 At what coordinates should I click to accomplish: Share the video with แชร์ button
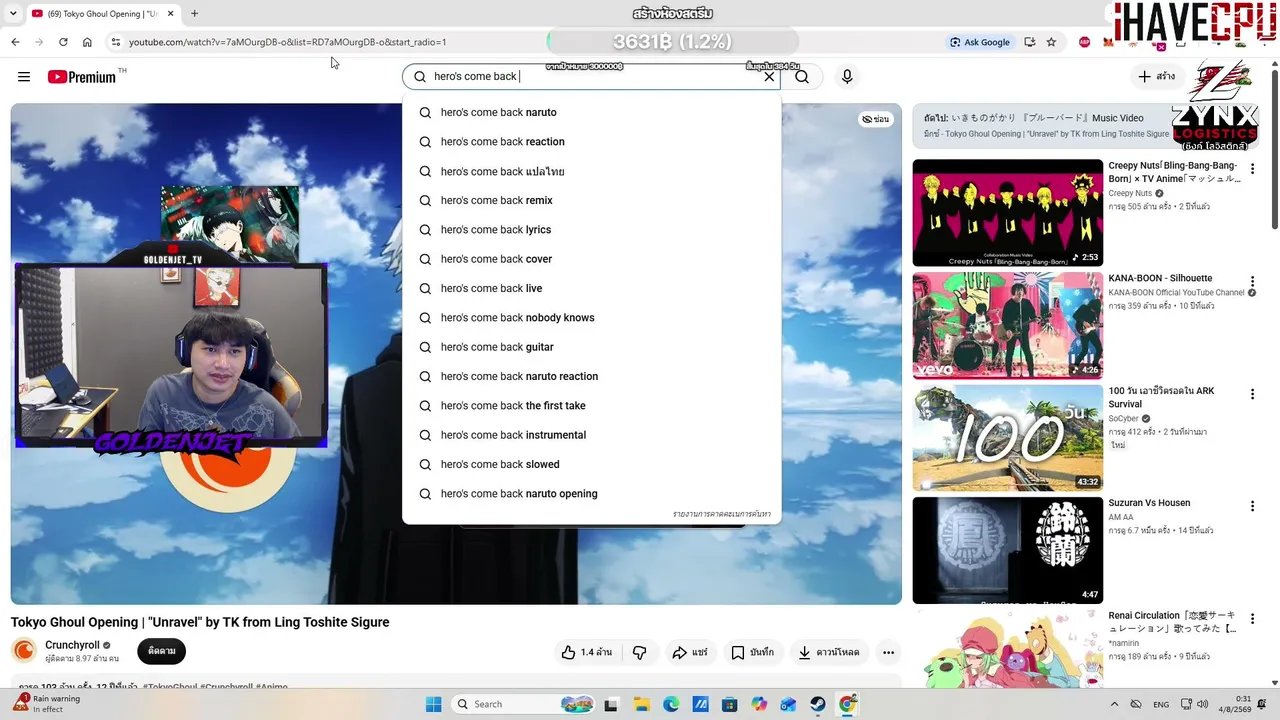pos(690,652)
